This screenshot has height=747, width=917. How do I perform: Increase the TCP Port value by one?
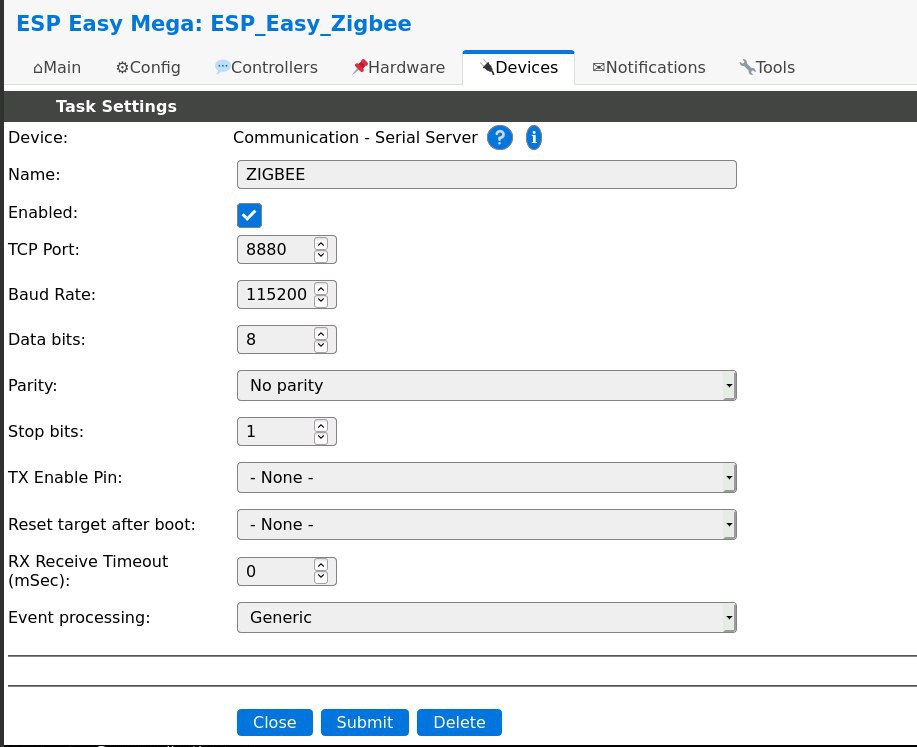pos(321,243)
